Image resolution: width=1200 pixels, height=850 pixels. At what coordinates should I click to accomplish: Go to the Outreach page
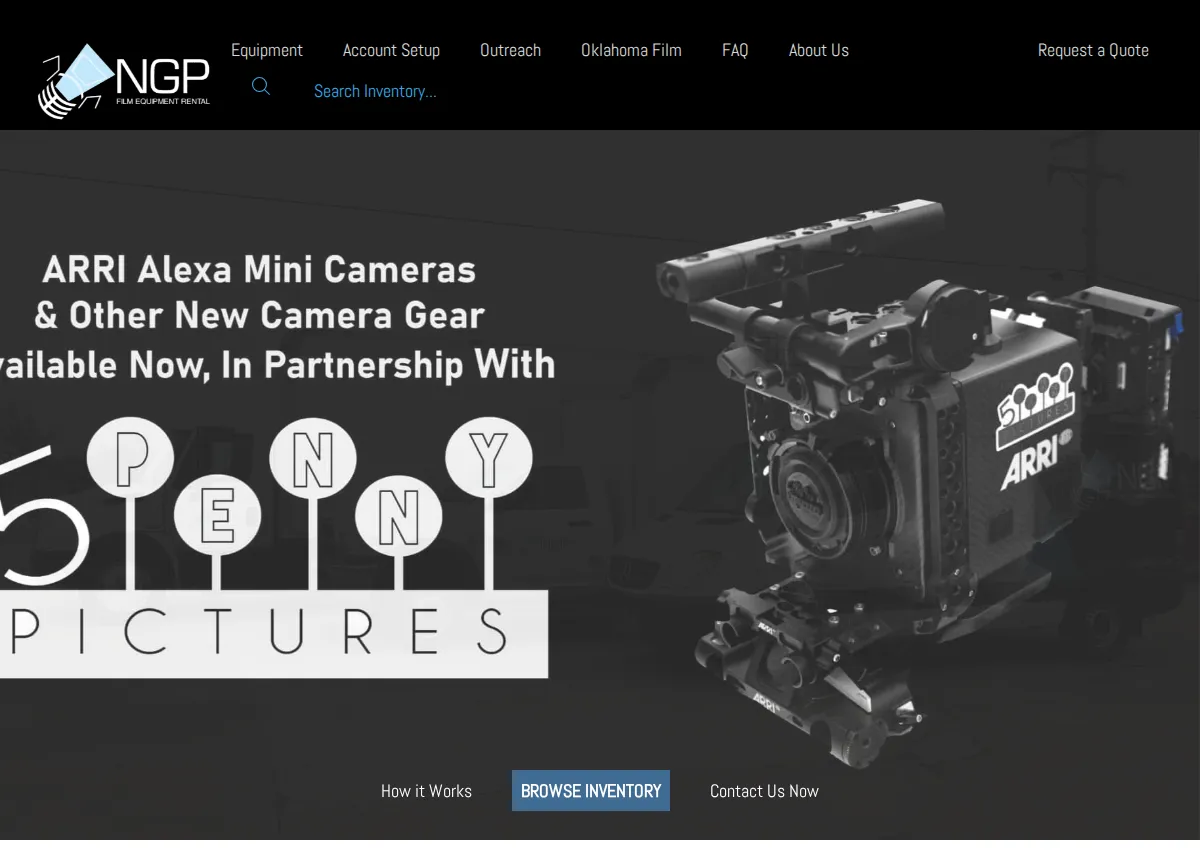[x=510, y=50]
